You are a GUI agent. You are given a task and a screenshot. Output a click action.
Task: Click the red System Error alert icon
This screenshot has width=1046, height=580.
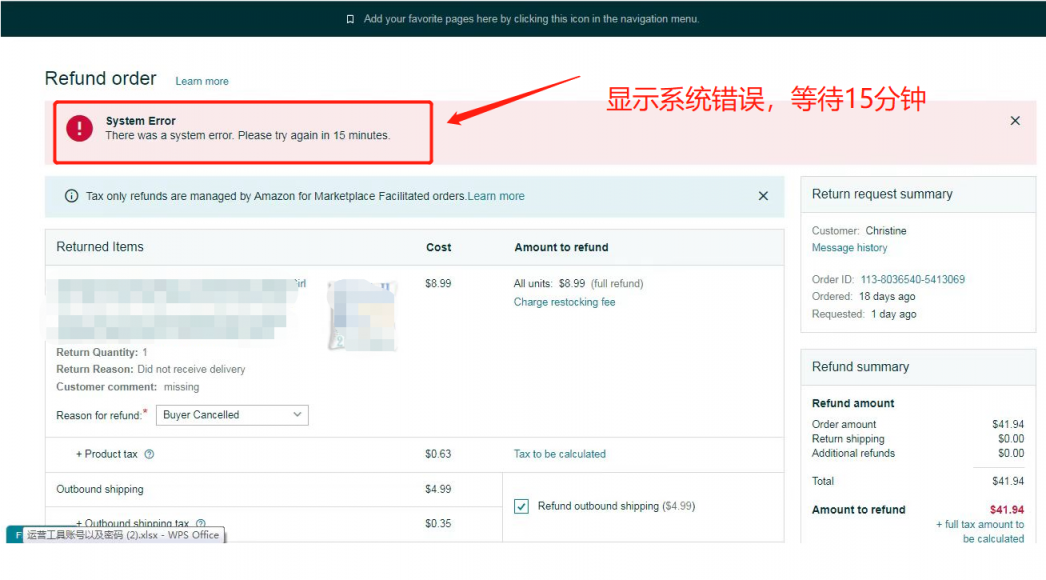click(80, 128)
